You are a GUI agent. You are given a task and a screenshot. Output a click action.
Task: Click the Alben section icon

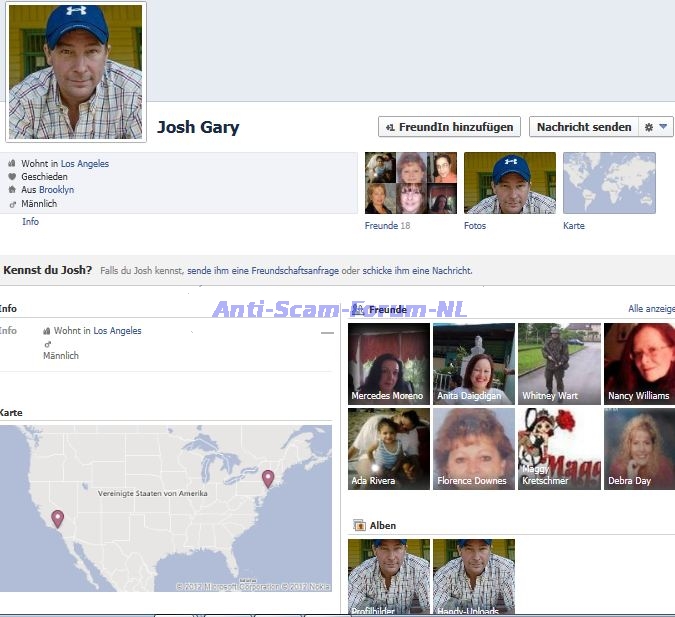359,525
